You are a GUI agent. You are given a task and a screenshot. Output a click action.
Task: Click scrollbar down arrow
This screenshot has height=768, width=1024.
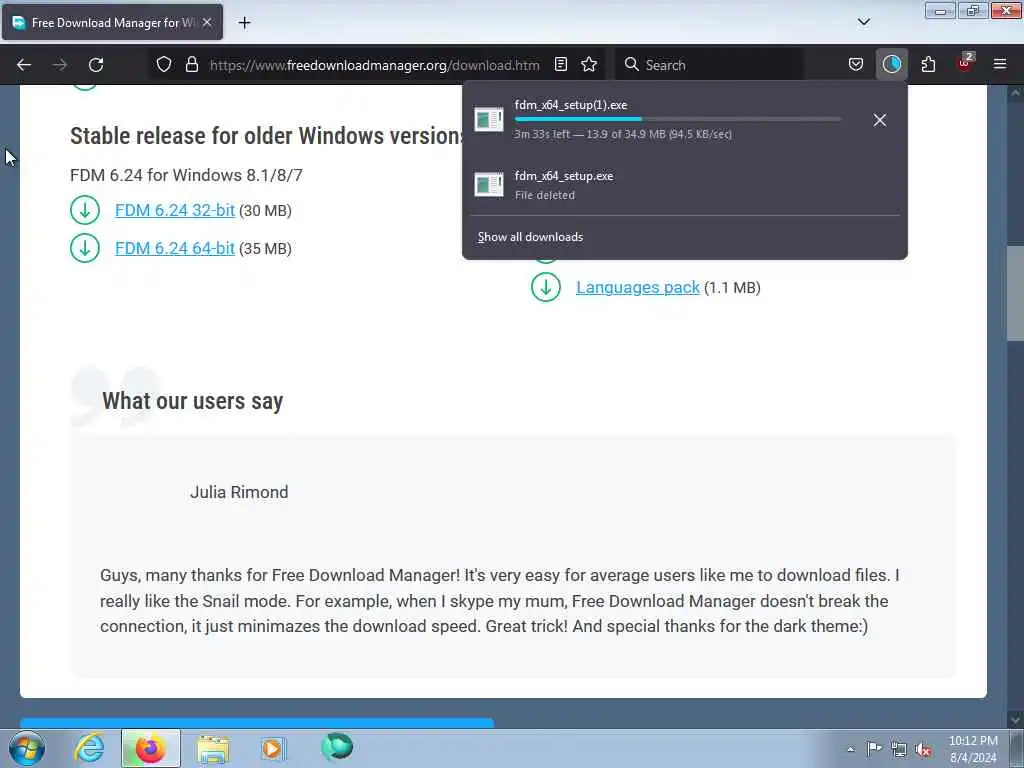pos(1015,720)
